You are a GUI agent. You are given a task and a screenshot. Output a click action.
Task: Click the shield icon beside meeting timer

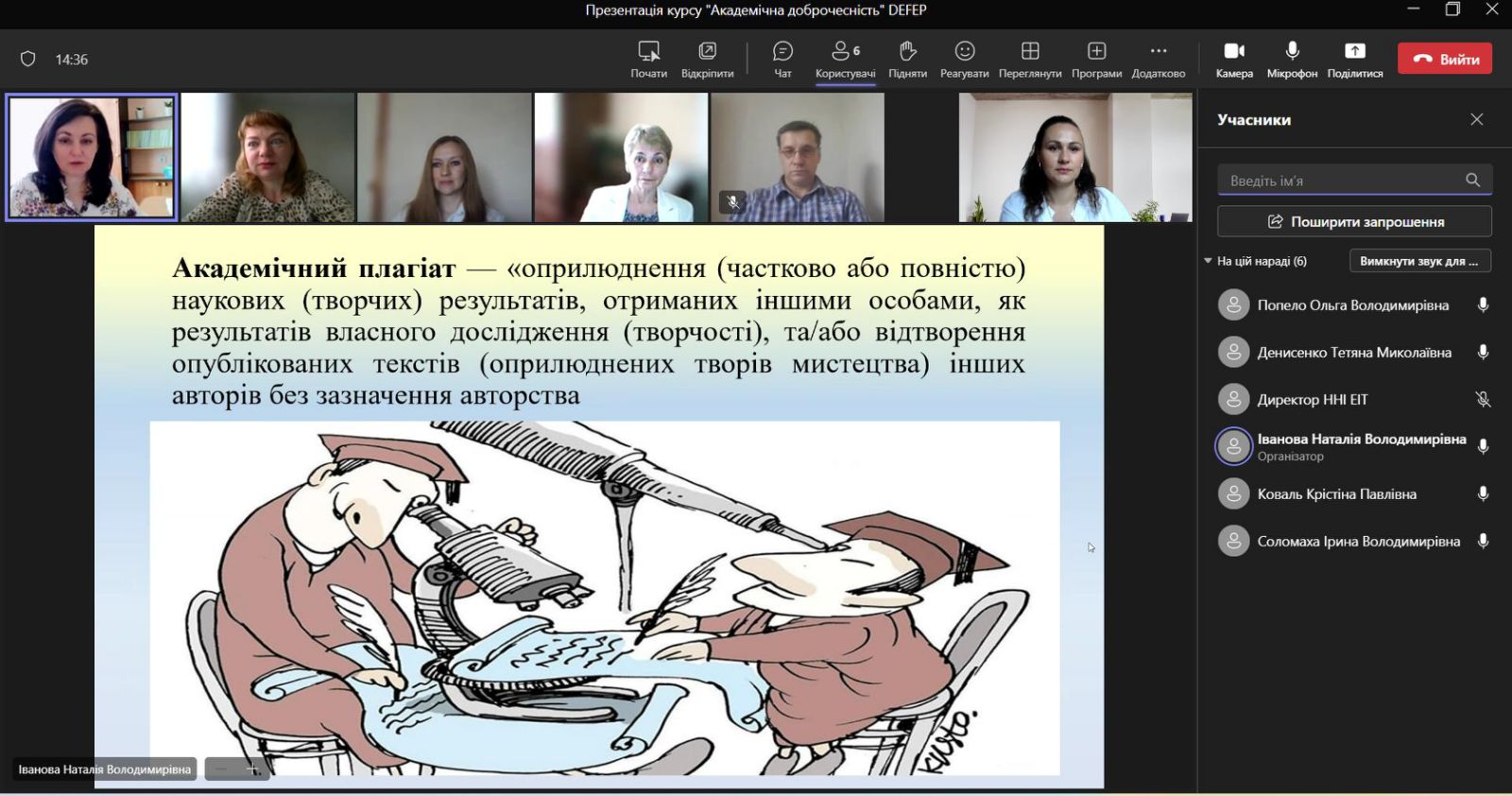point(28,60)
